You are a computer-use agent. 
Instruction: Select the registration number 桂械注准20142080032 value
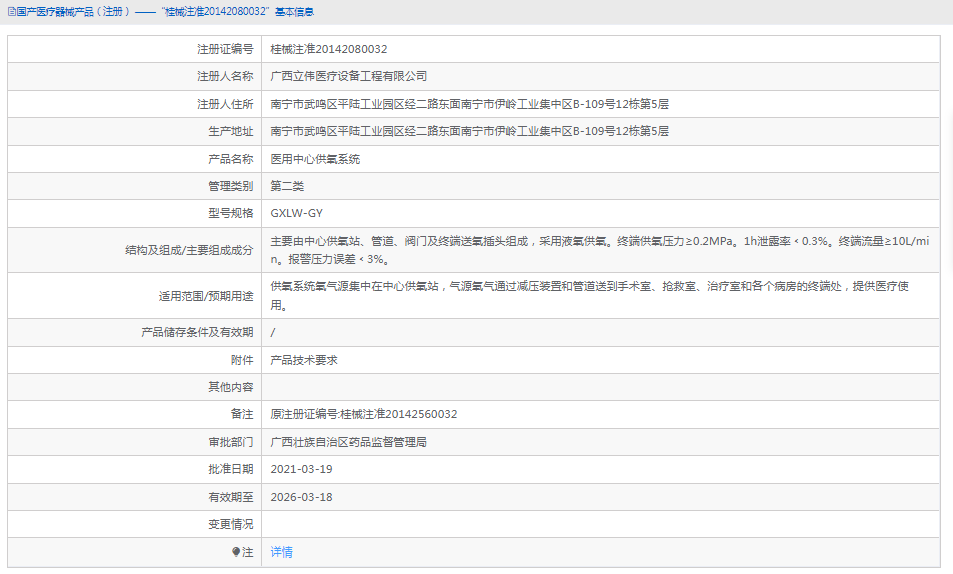coord(329,49)
